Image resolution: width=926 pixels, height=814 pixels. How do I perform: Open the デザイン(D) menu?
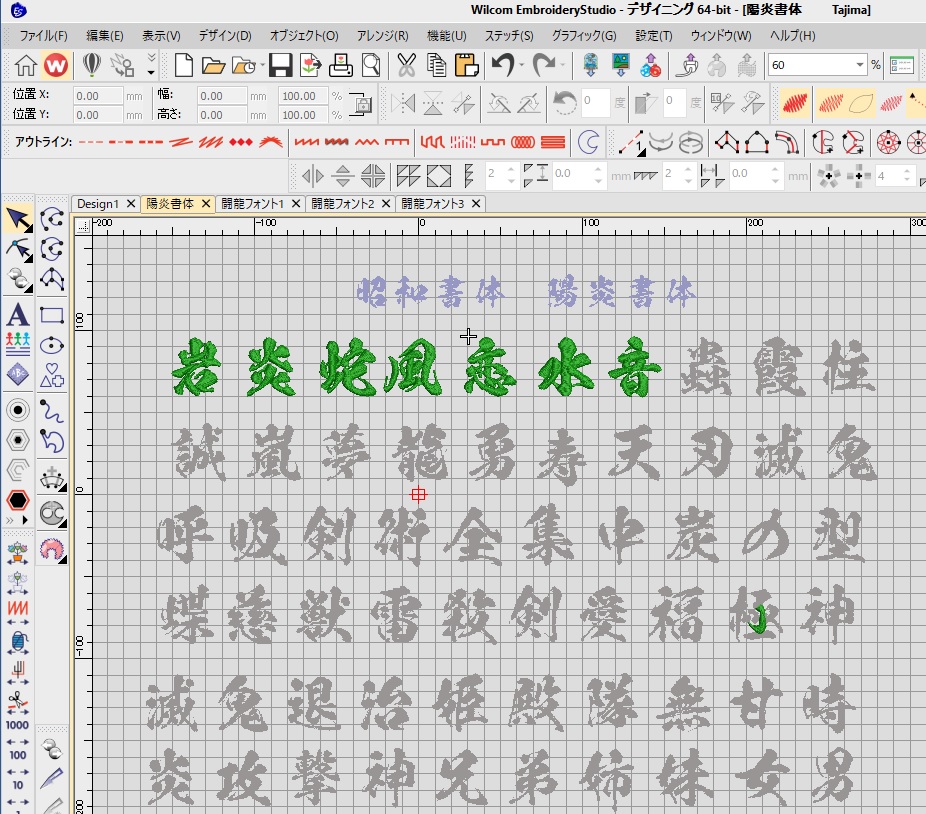(x=224, y=35)
